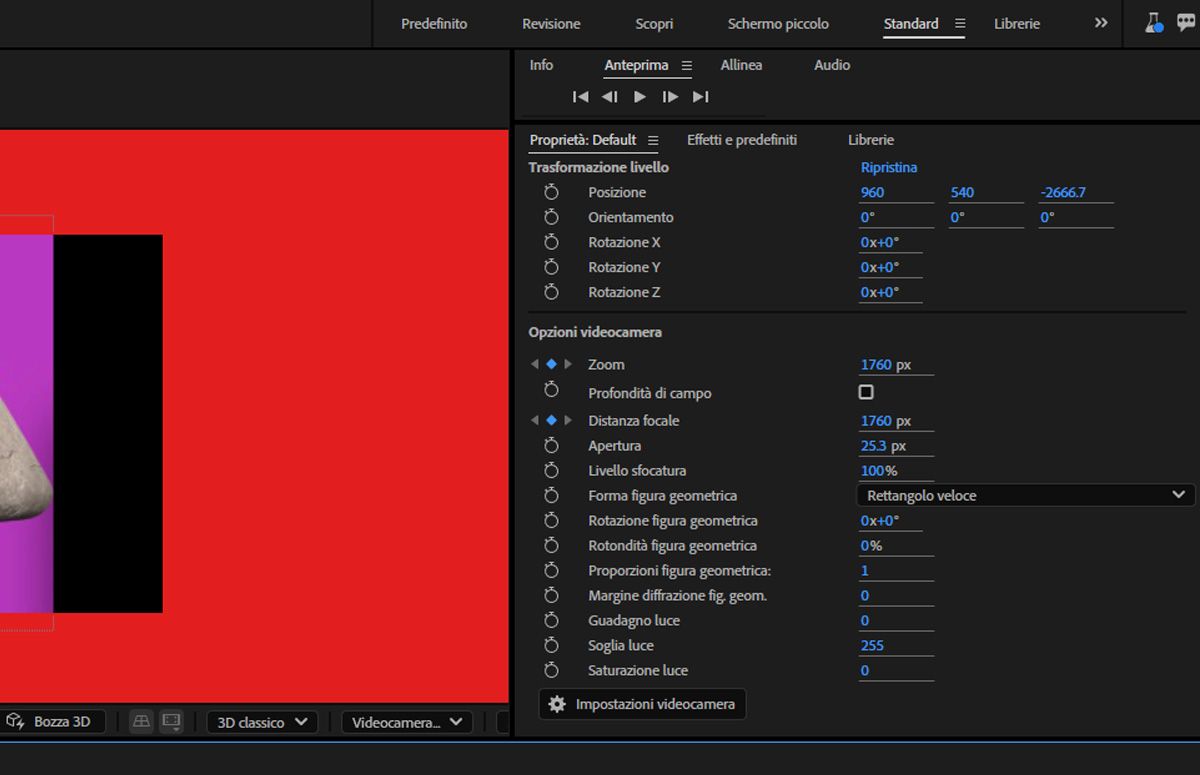Step to next frame in preview
The image size is (1200, 775).
[x=670, y=97]
